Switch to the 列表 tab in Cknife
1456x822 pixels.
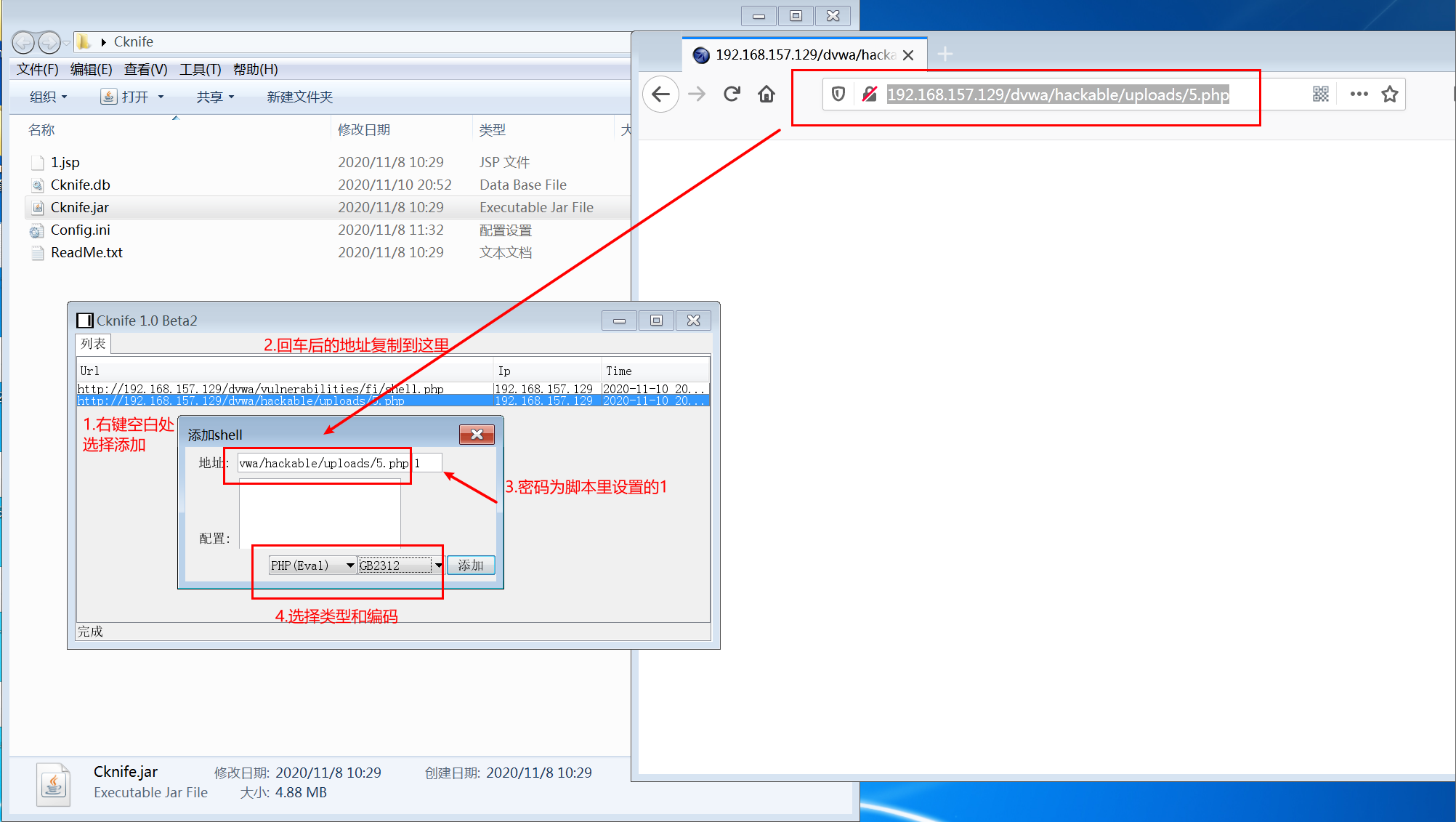click(93, 344)
